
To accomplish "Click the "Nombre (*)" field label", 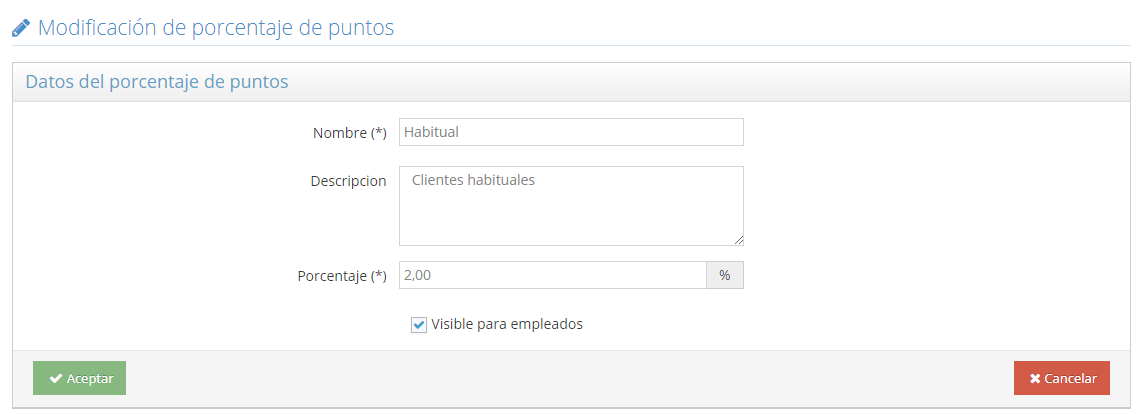I will click(x=350, y=133).
